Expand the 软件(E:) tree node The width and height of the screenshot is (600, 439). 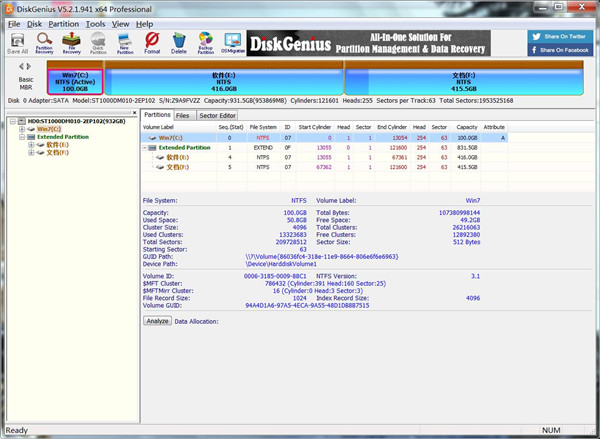coord(31,145)
